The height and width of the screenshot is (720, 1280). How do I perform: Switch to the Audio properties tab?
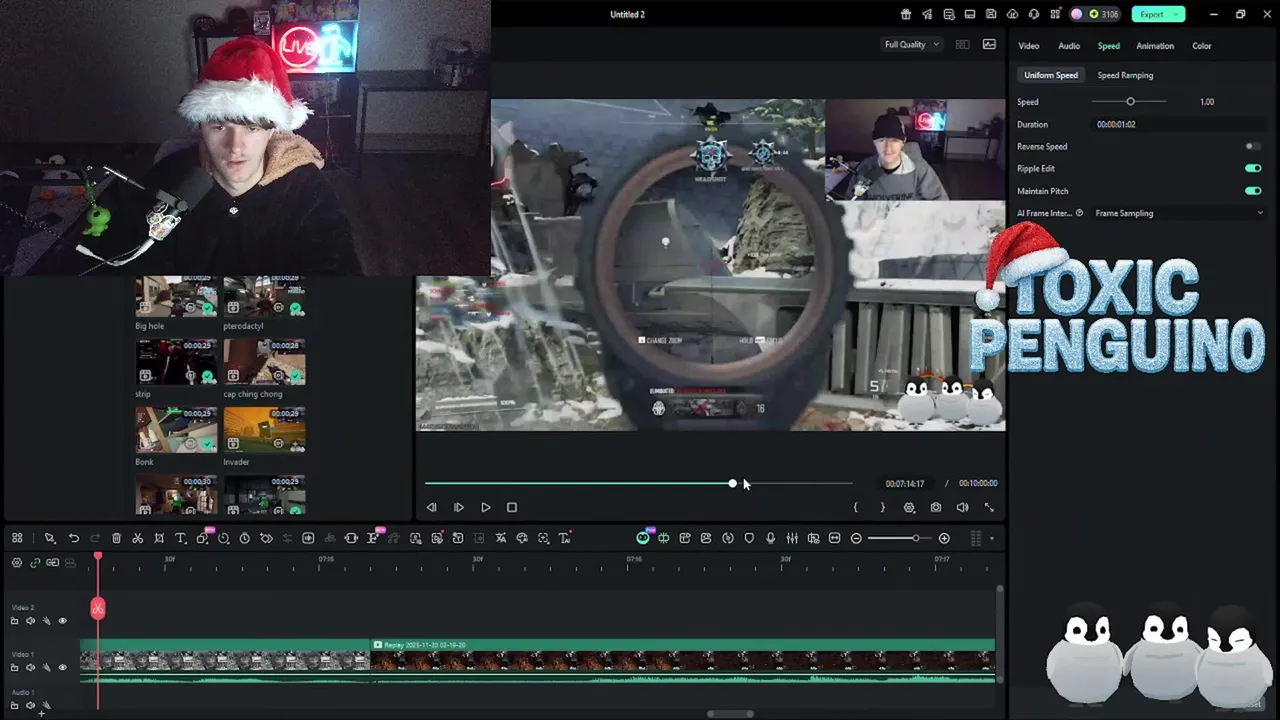point(1069,46)
